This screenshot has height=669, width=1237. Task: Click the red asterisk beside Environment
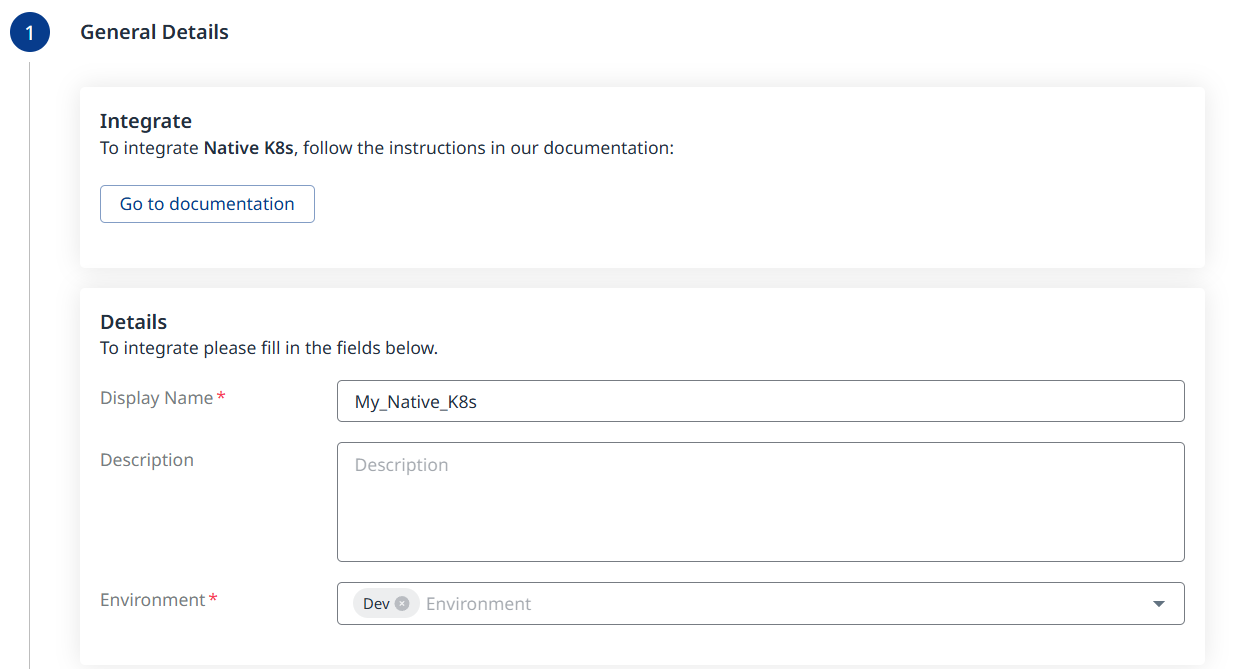(x=213, y=600)
